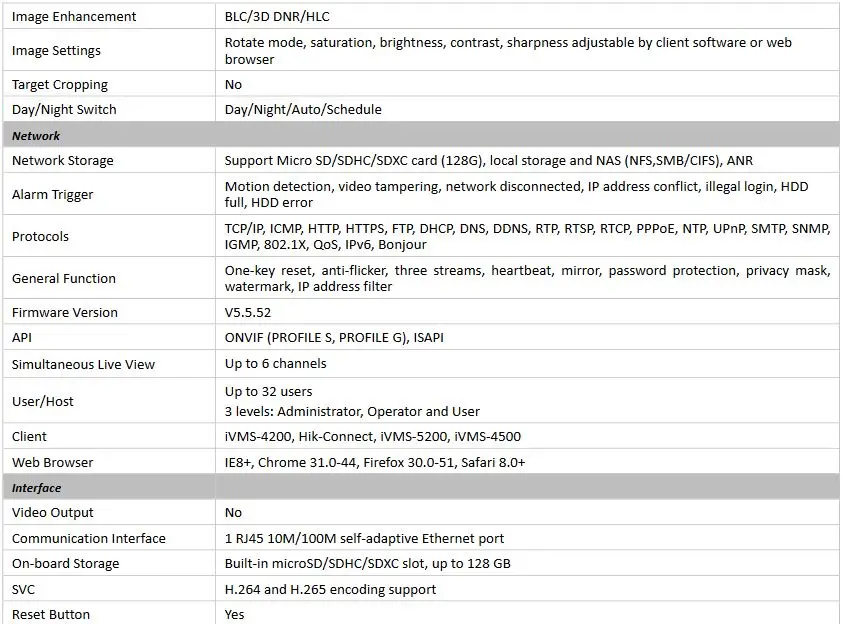Click the "Video Output" label
The width and height of the screenshot is (843, 624).
52,513
